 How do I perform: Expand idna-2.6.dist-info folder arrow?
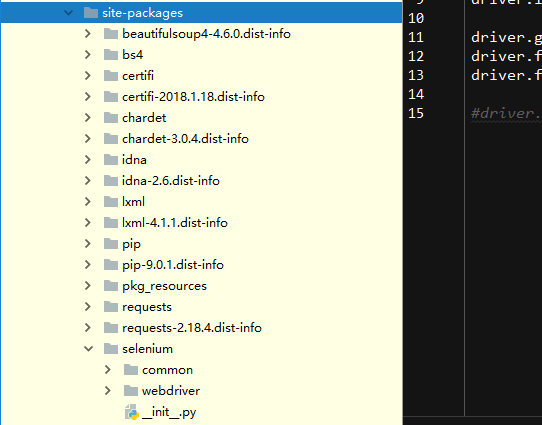[x=88, y=181]
